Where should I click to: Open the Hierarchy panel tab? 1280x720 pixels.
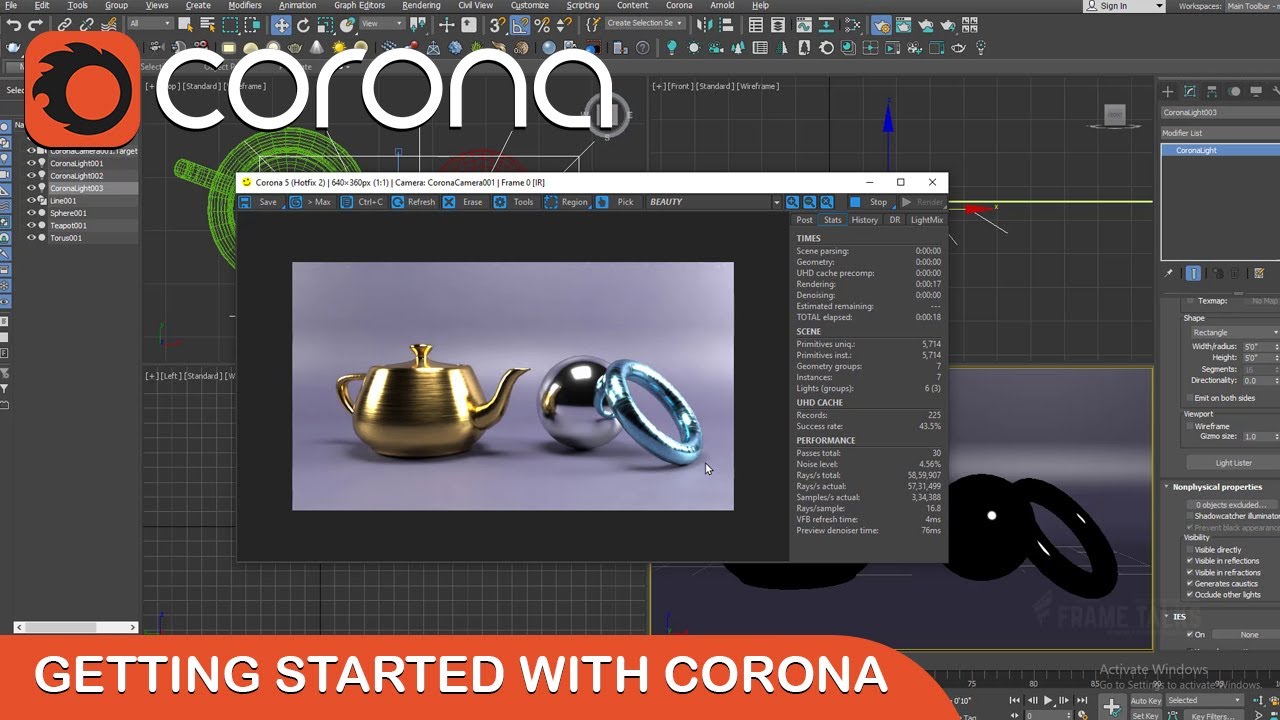coord(1212,91)
